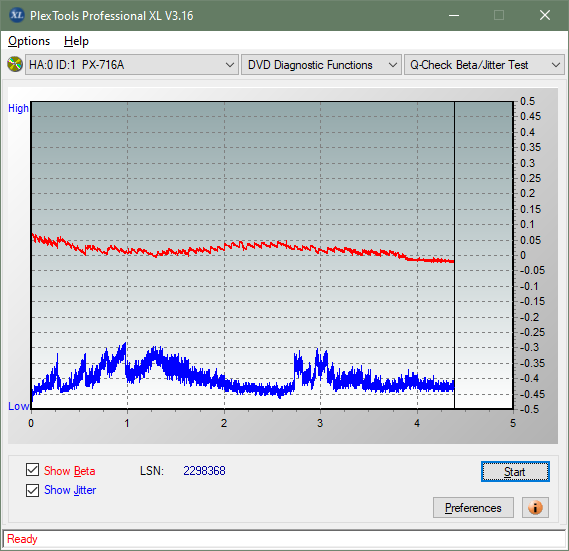
Task: Toggle the Show Jitter checkbox
Action: [32, 490]
